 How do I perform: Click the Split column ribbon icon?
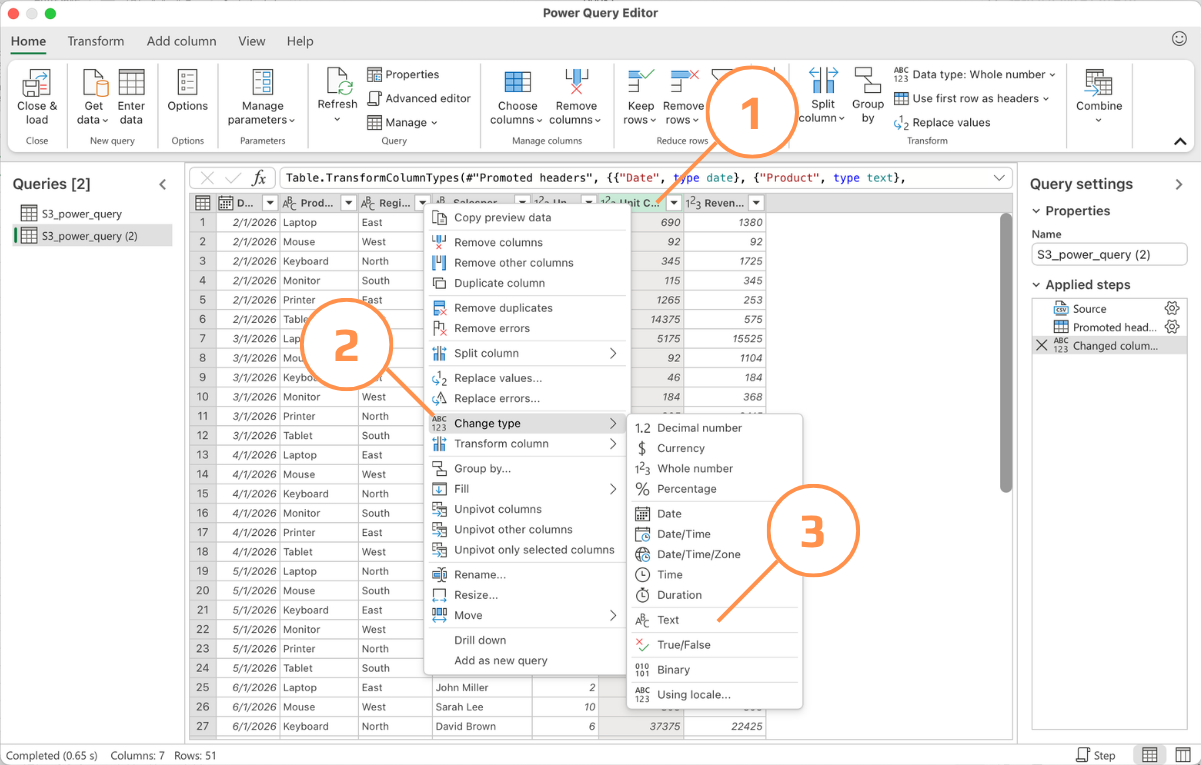coord(823,81)
